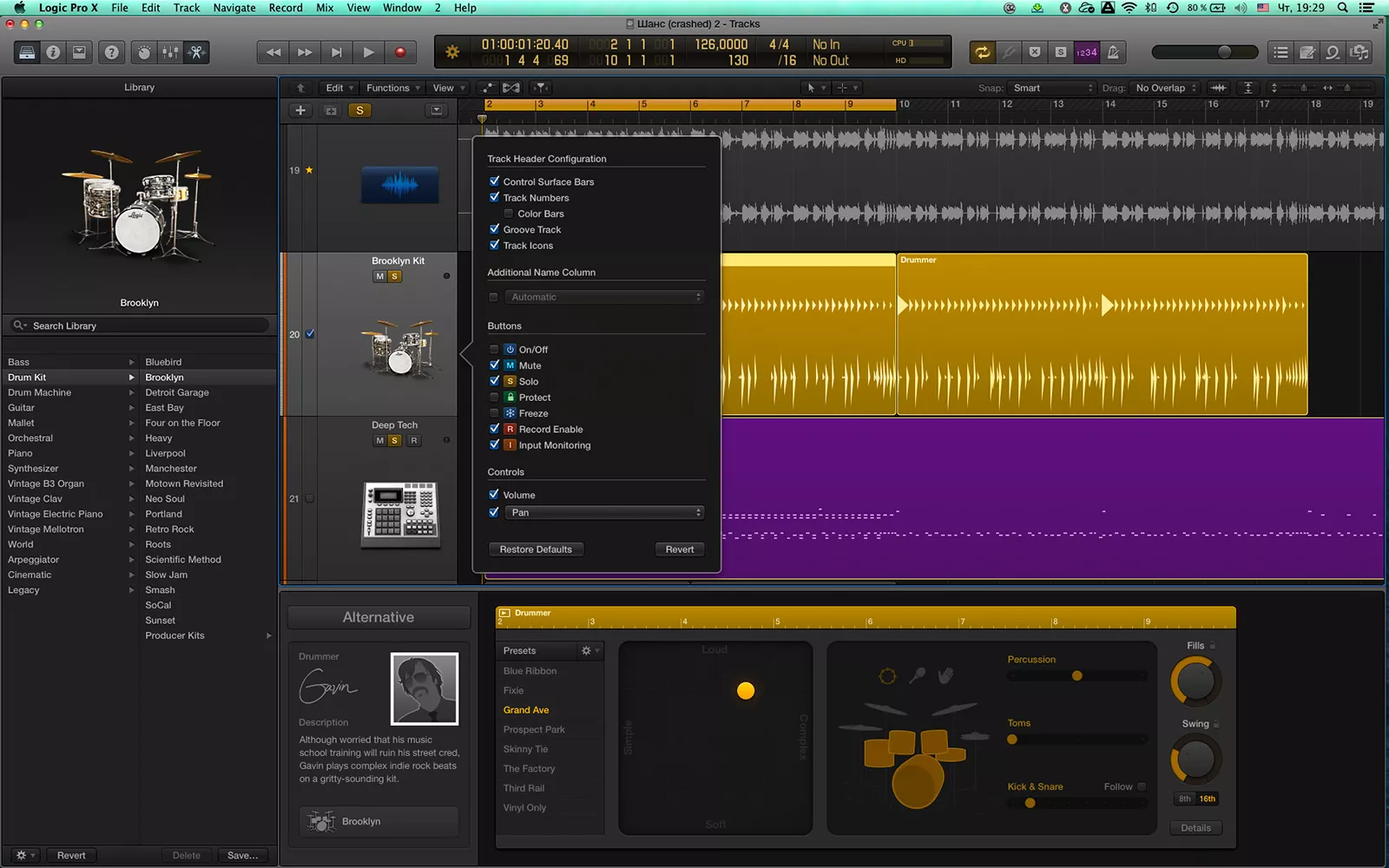Click the Restore Defaults button
This screenshot has height=868, width=1389.
click(536, 549)
